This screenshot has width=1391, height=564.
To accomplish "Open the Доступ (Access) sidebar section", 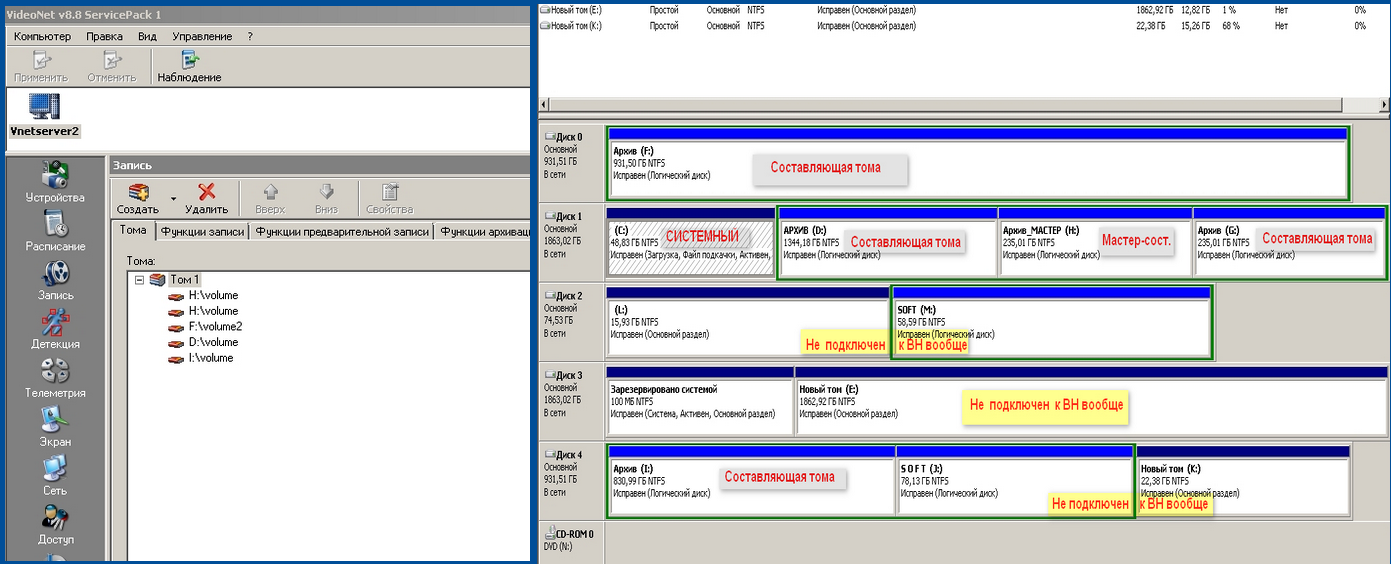I will [55, 523].
